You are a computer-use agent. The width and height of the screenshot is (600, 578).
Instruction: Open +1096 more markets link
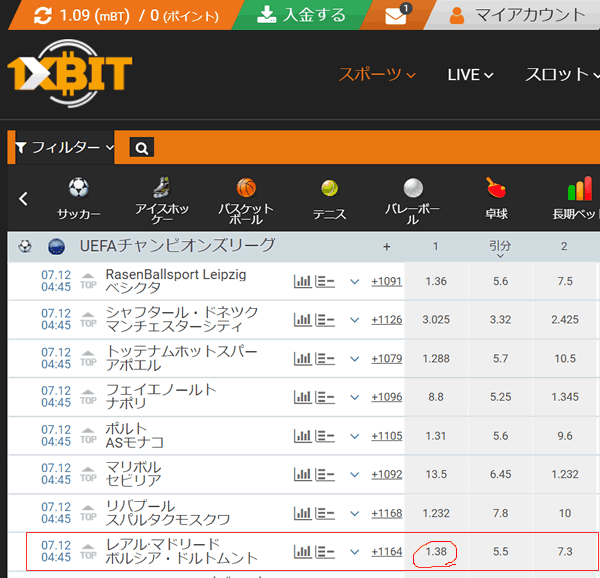pos(386,397)
